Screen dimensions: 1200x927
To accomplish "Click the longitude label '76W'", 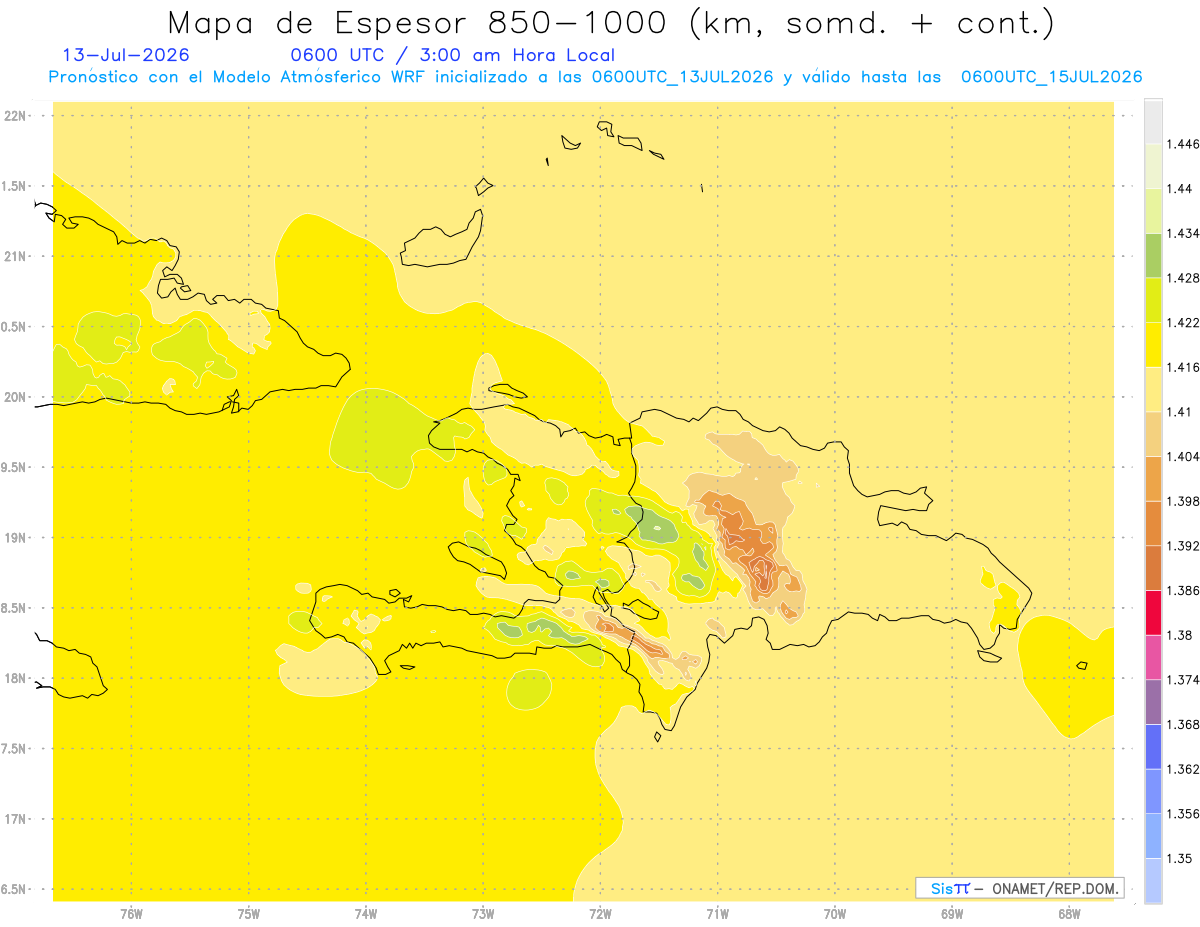I will point(131,914).
